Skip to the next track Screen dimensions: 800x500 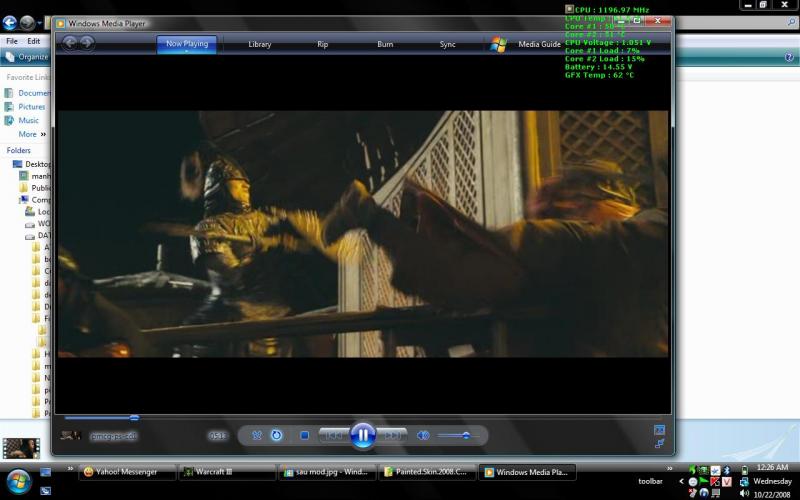point(393,435)
